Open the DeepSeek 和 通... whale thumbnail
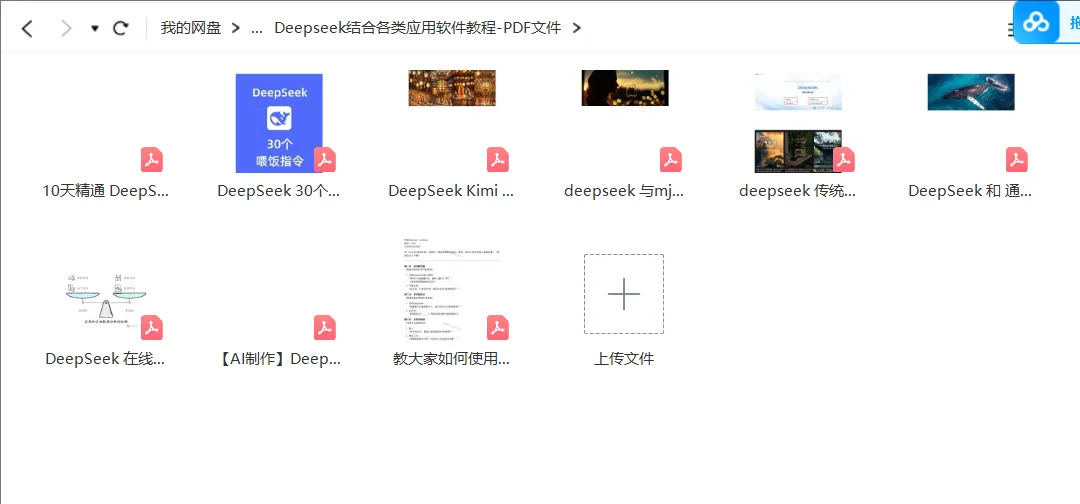 click(971, 92)
